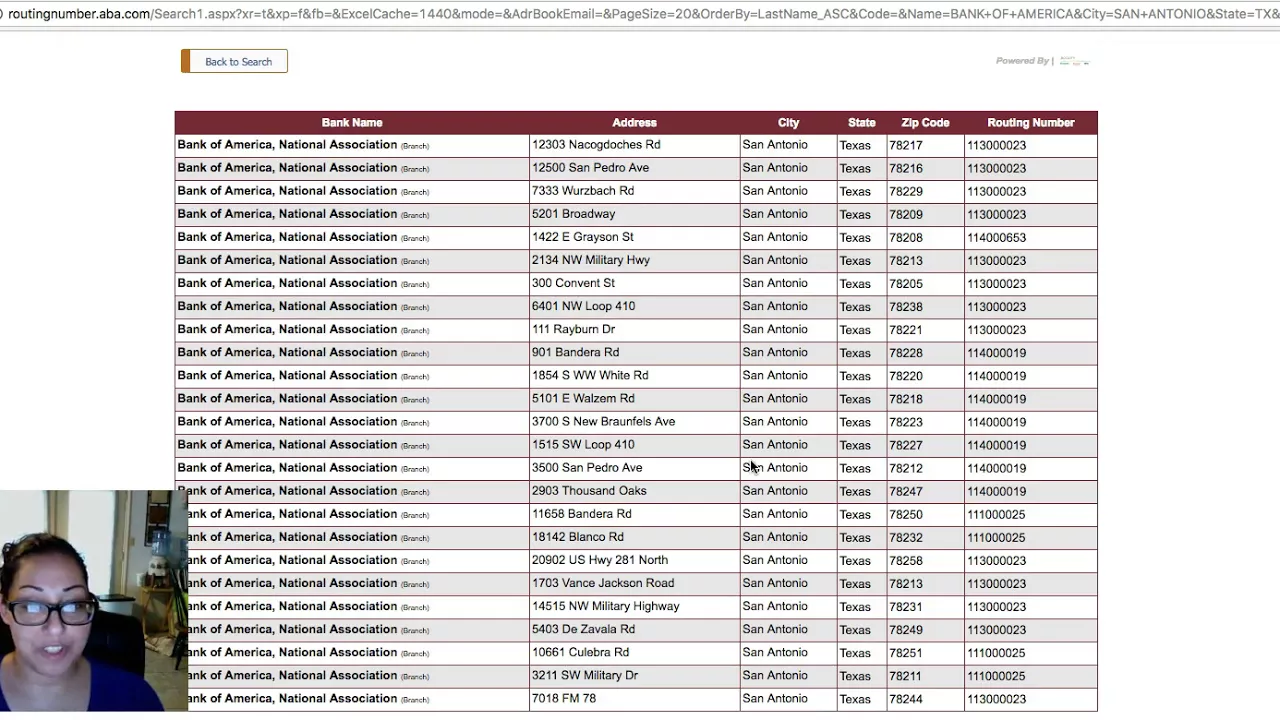The height and width of the screenshot is (720, 1280).
Task: Select the 3700 S New Braunfels Ave address
Action: [603, 422]
